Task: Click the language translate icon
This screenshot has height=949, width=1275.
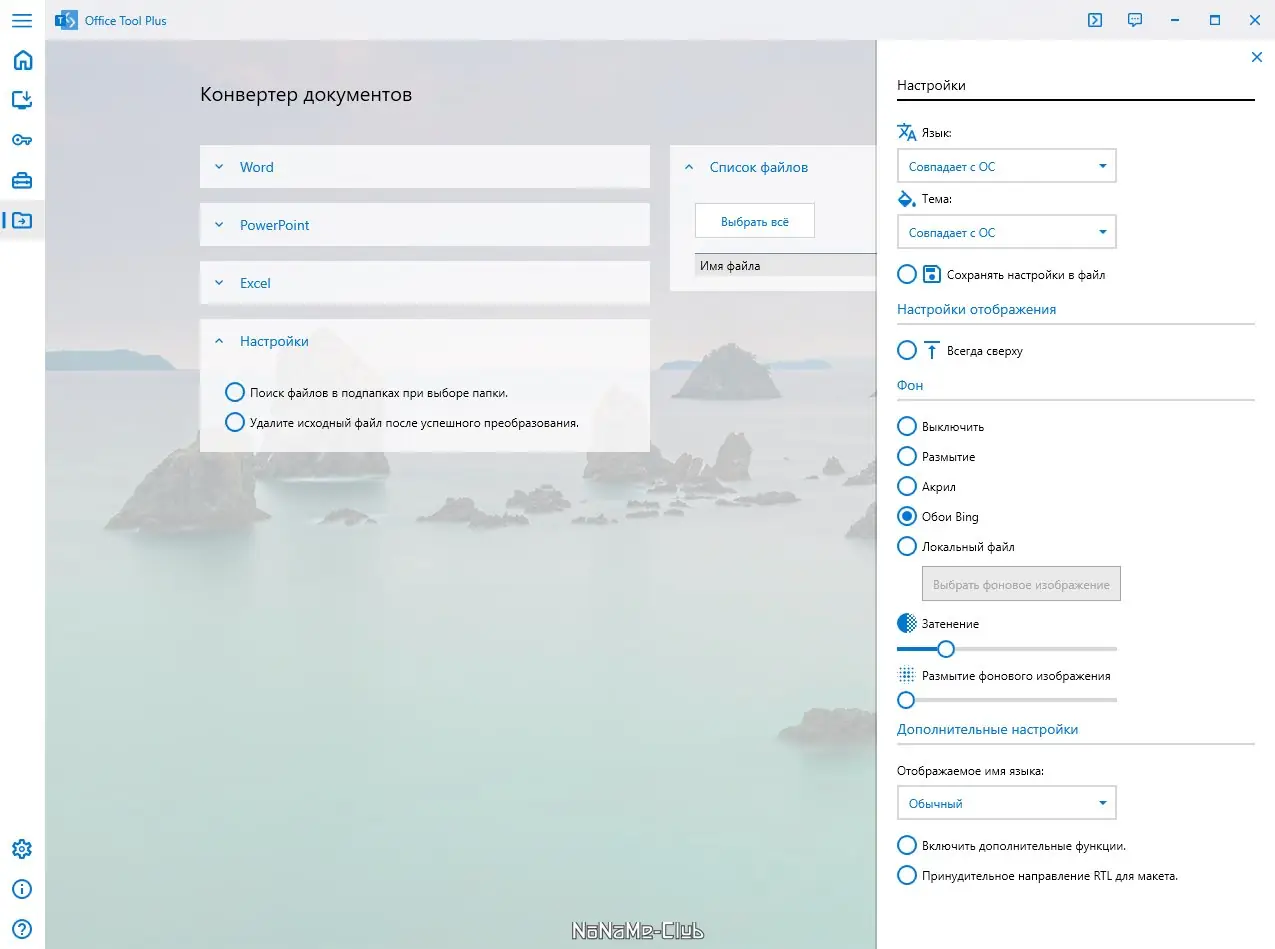Action: click(906, 132)
